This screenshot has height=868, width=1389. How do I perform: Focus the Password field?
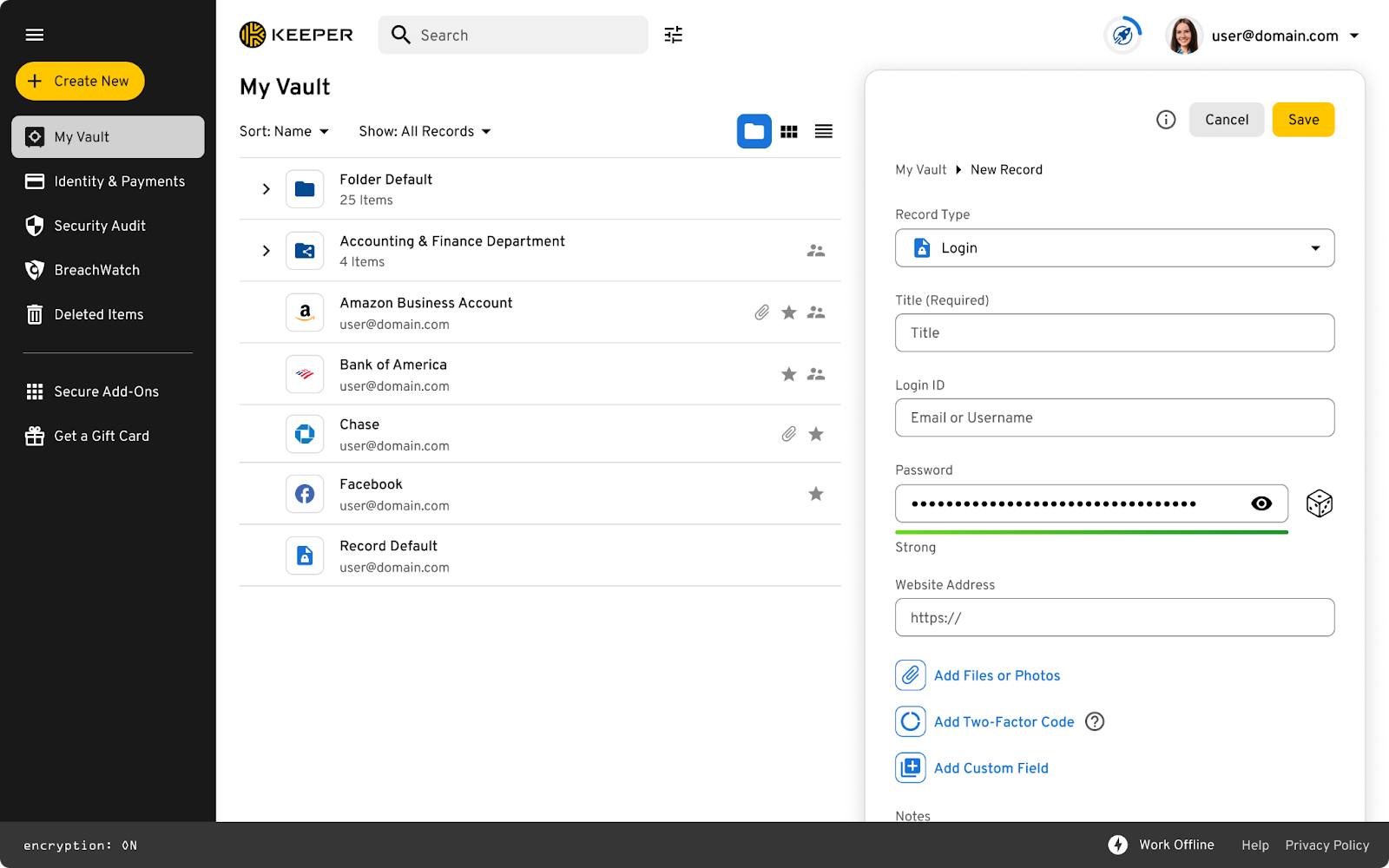coord(1091,503)
